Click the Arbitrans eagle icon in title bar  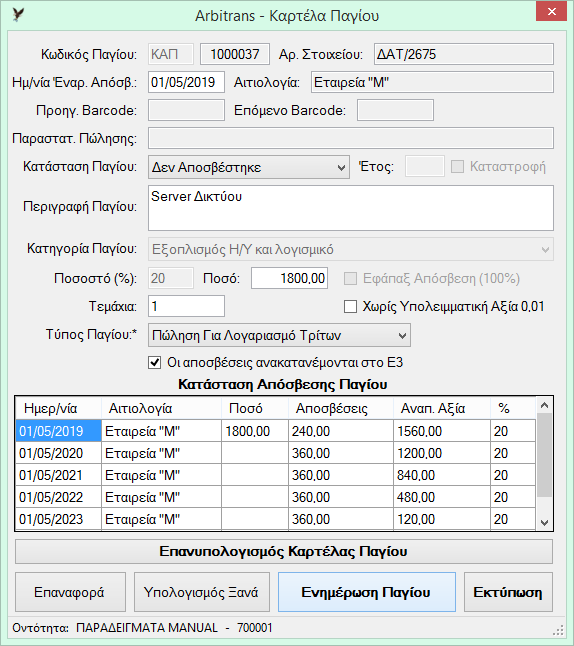18,15
